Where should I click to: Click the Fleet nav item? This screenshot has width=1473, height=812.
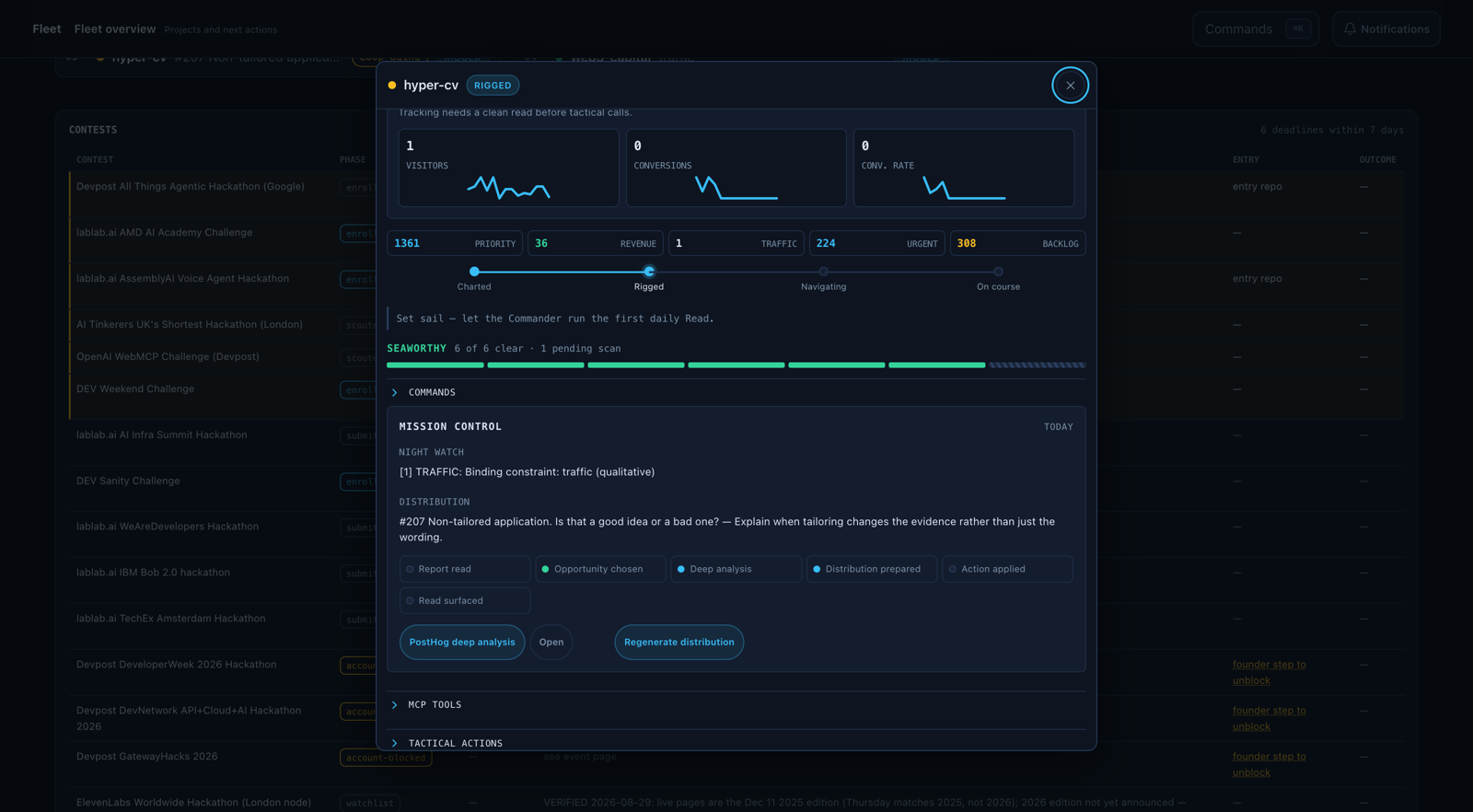pos(47,29)
